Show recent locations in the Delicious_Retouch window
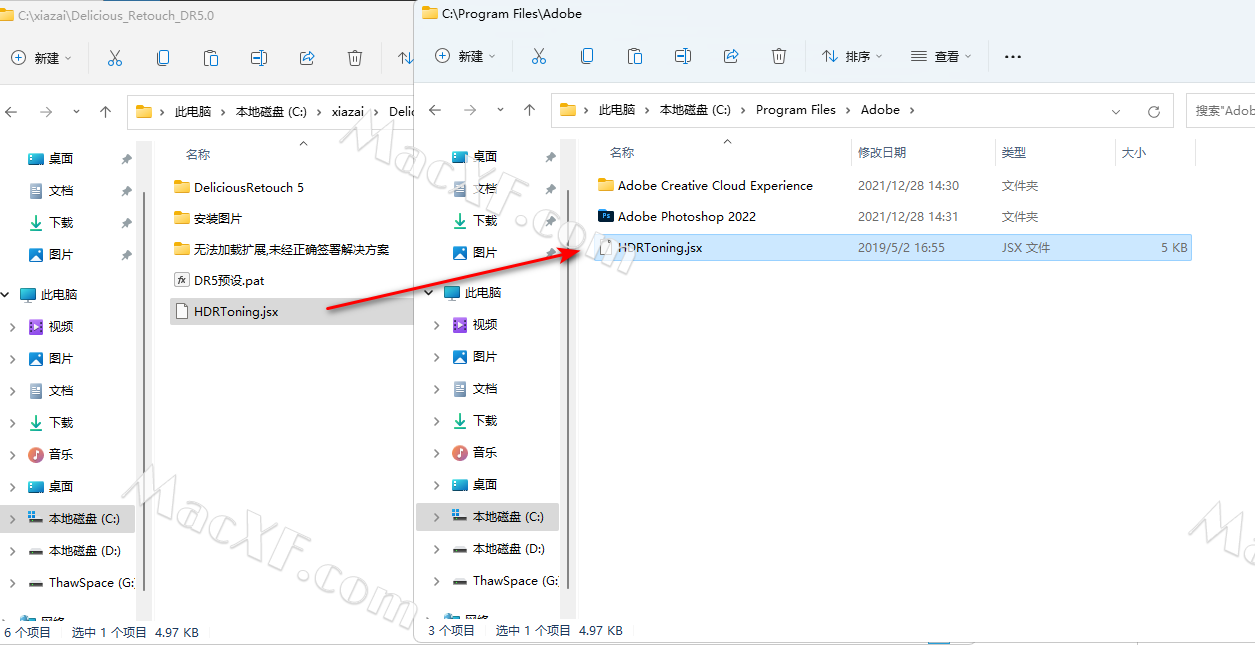 click(x=75, y=112)
